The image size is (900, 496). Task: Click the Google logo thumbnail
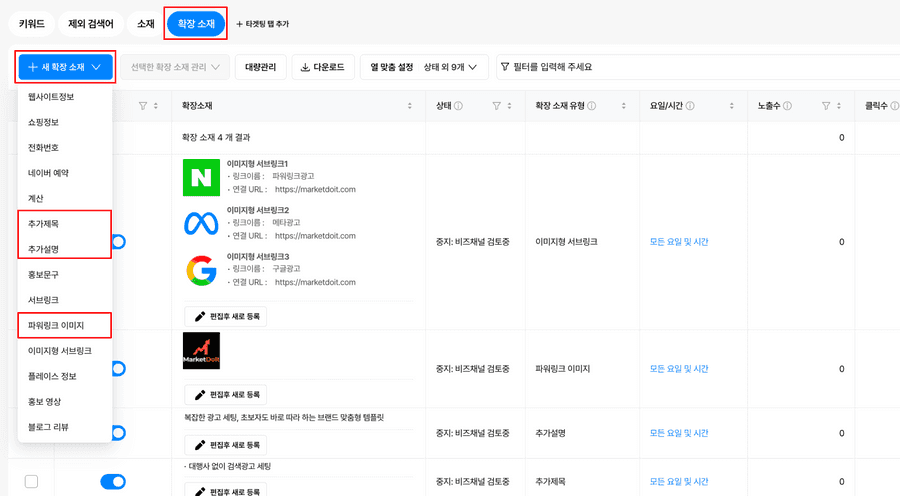[201, 270]
